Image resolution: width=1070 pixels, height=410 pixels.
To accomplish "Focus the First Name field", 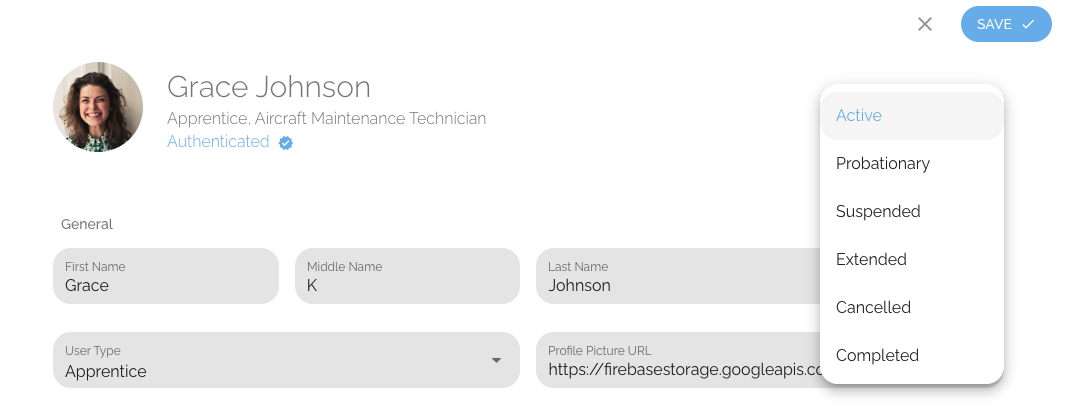I will point(166,276).
